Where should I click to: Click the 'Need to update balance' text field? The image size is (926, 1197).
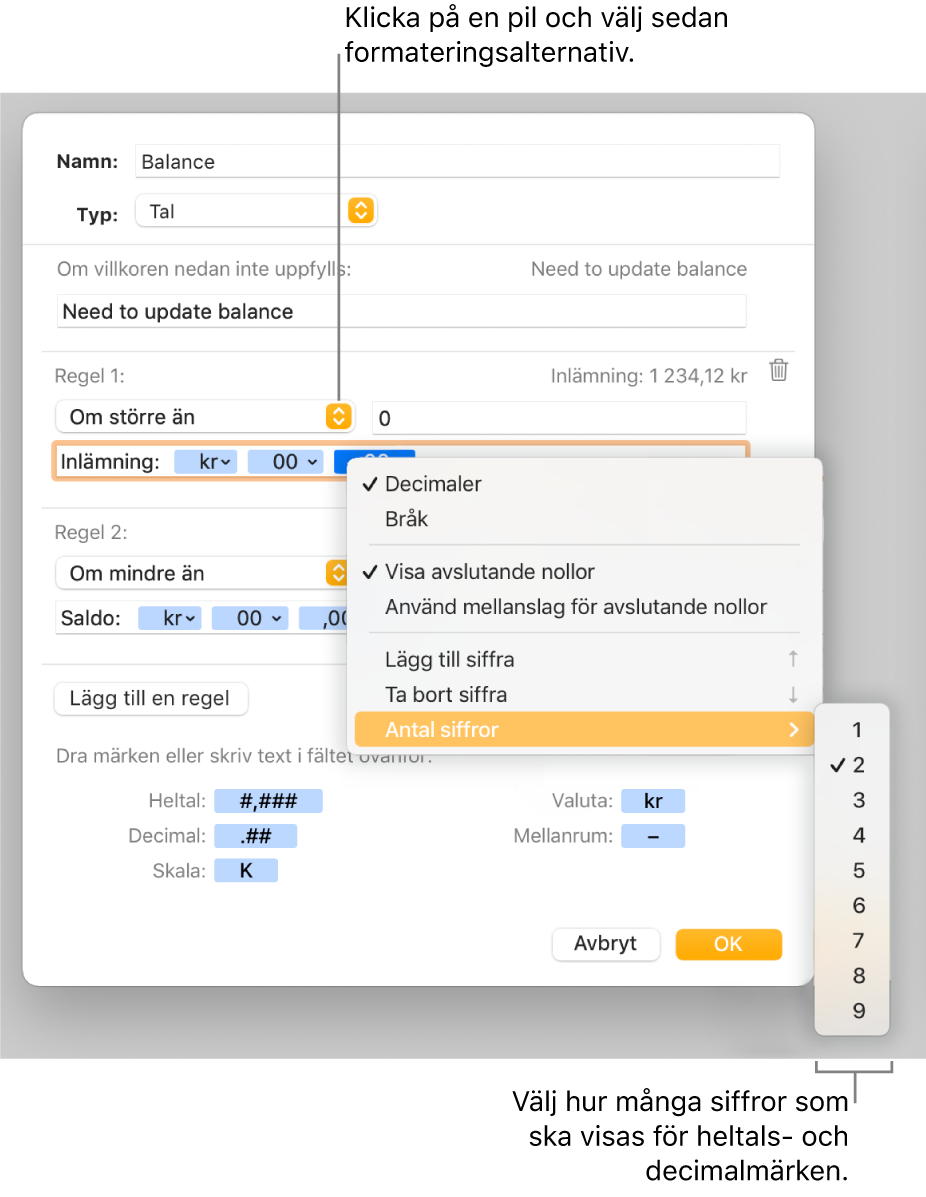pos(401,311)
